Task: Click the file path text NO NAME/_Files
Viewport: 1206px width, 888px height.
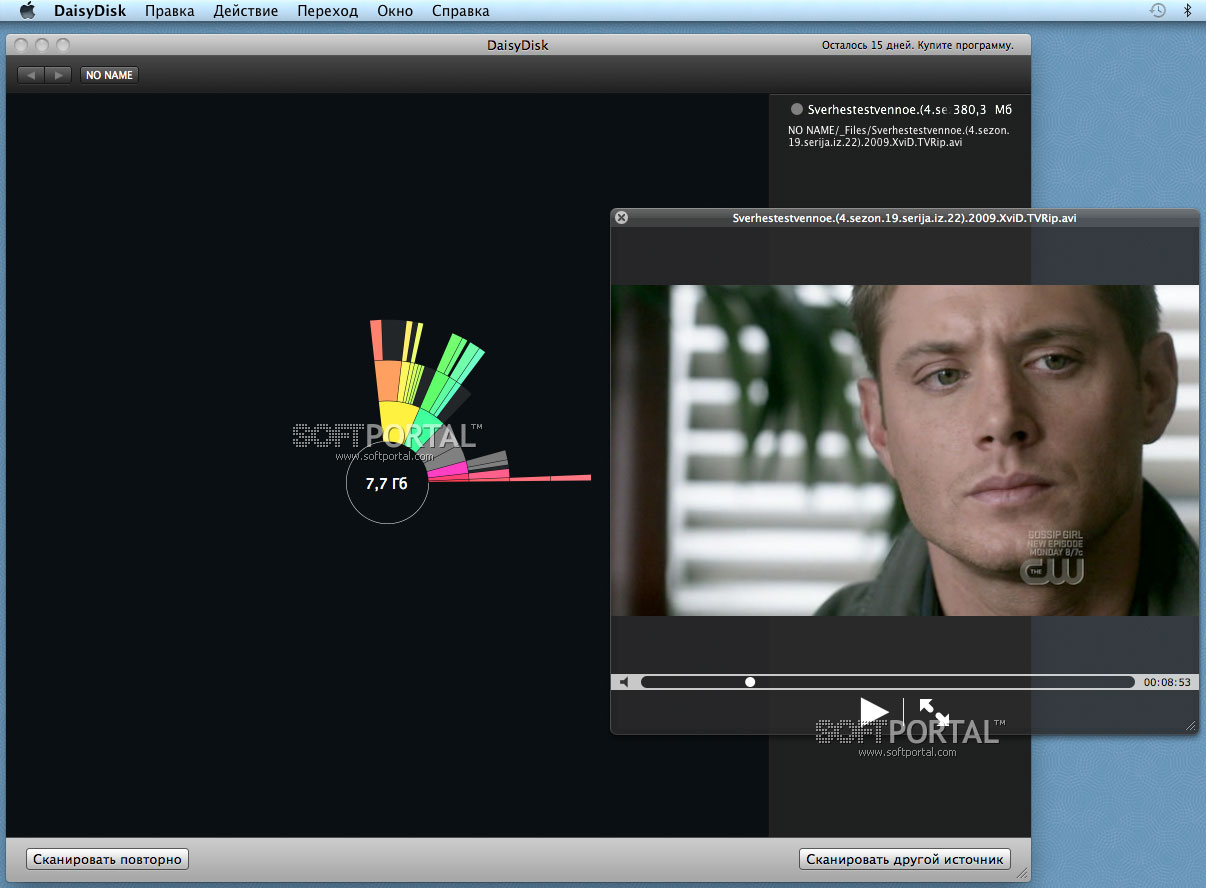Action: 899,136
